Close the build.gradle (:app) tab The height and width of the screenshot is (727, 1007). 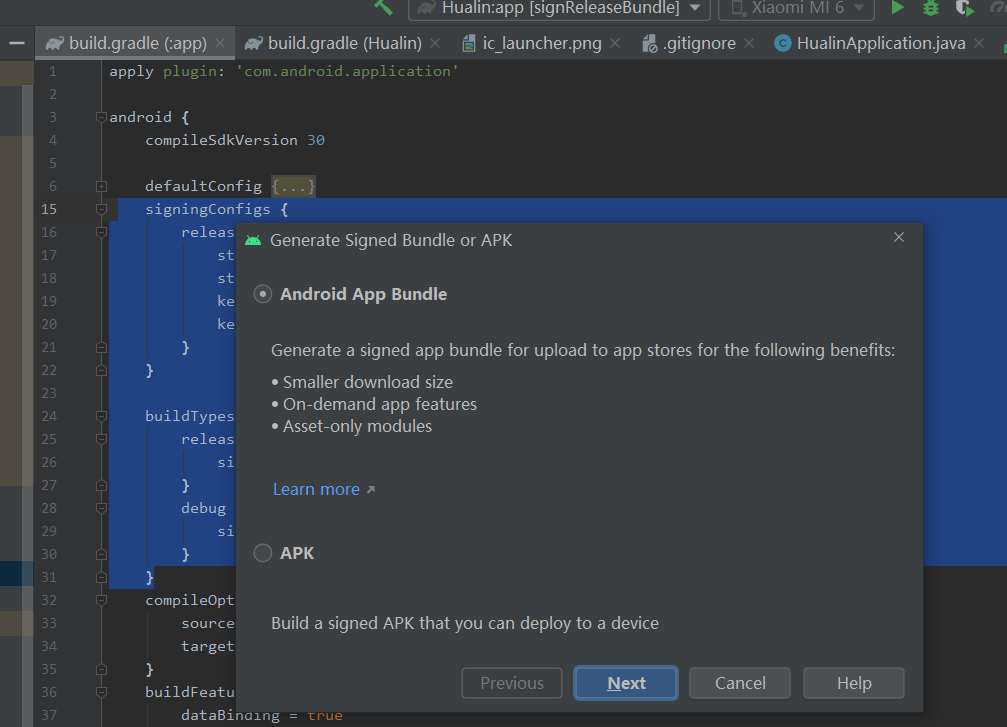point(220,43)
